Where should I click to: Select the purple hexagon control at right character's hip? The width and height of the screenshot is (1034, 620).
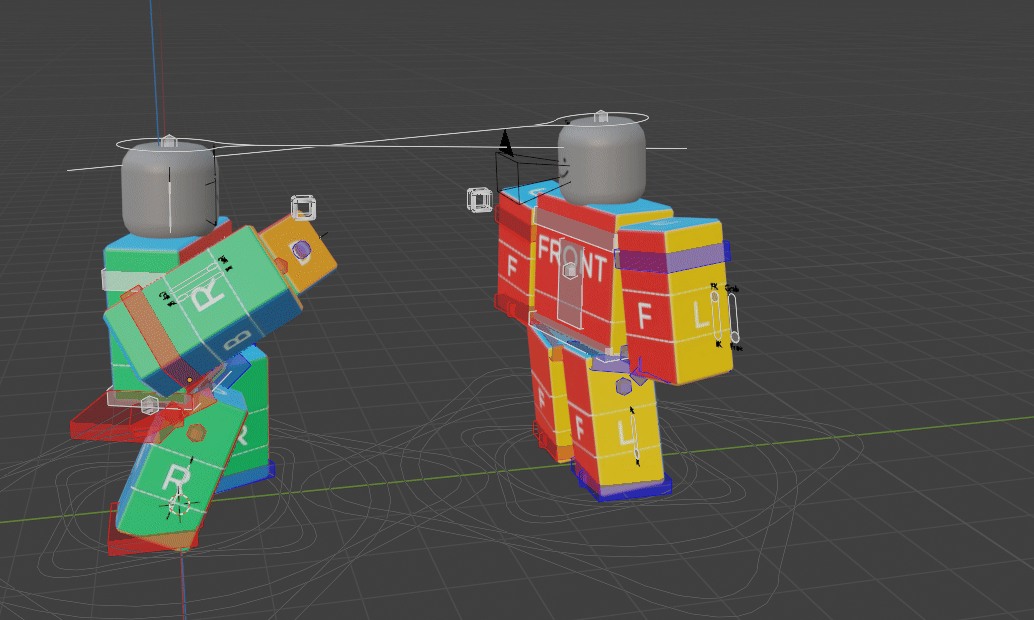(x=623, y=386)
